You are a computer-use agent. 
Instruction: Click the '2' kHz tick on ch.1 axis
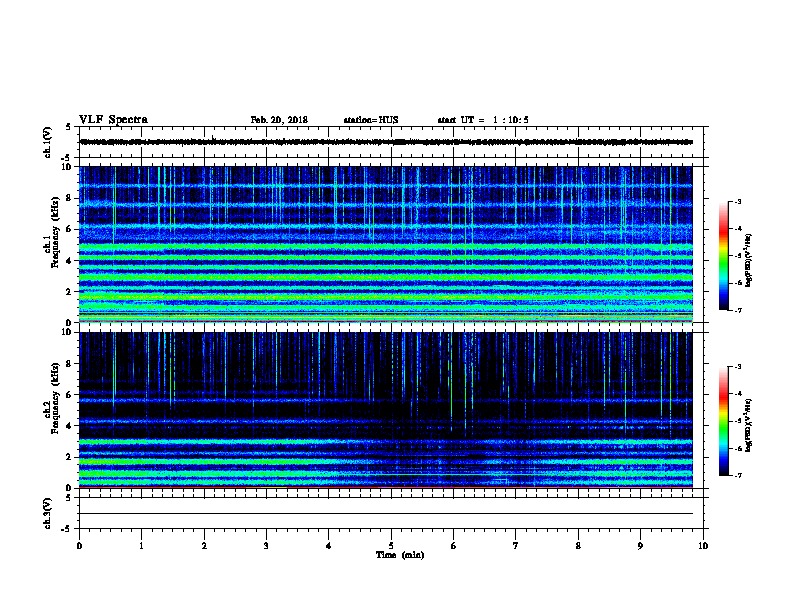tap(69, 292)
